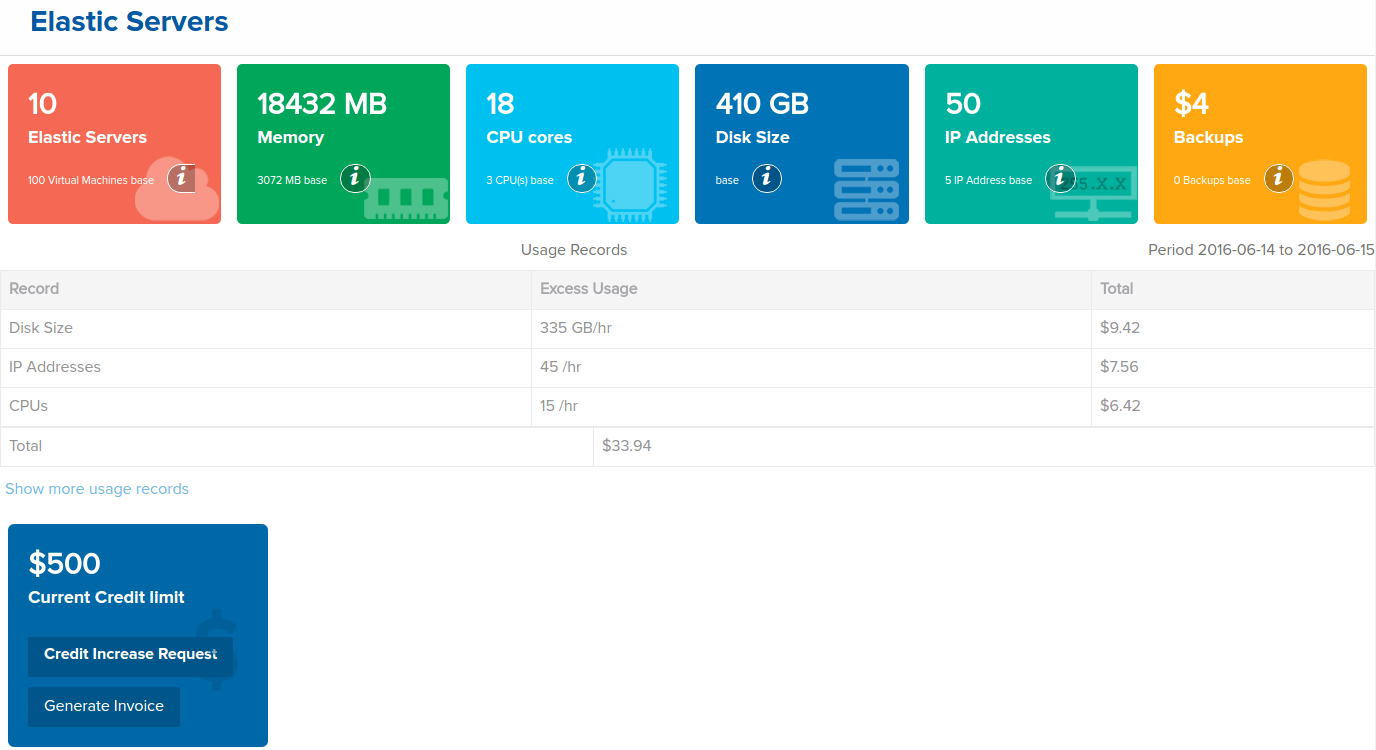This screenshot has height=750, width=1376.
Task: Open the Elastic Servers info tooltip icon
Action: click(181, 178)
